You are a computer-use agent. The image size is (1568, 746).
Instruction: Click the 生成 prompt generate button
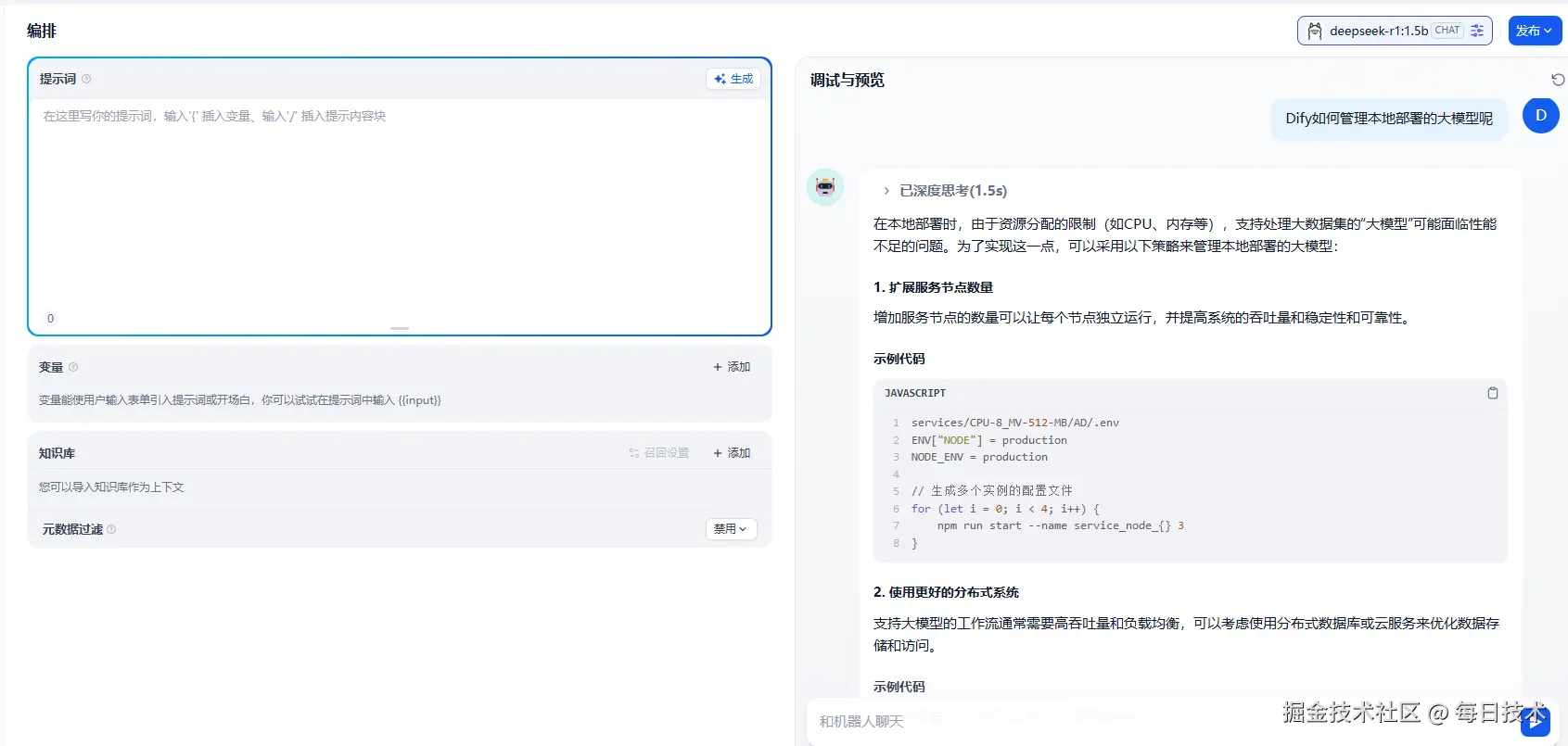pyautogui.click(x=733, y=79)
